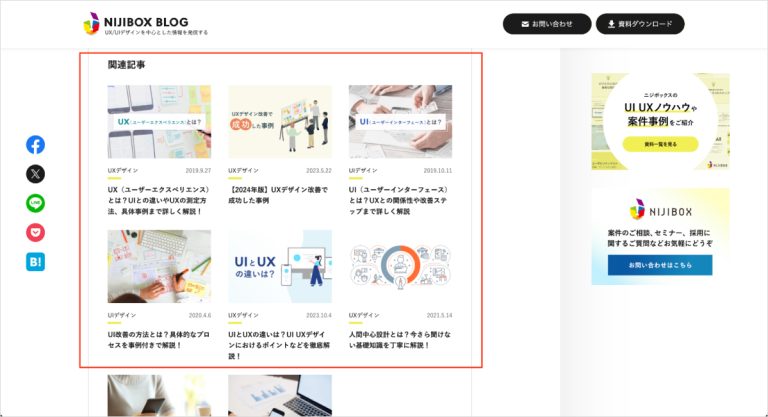Bookmark with Hatena B! icon
The image size is (768, 417).
click(x=35, y=262)
